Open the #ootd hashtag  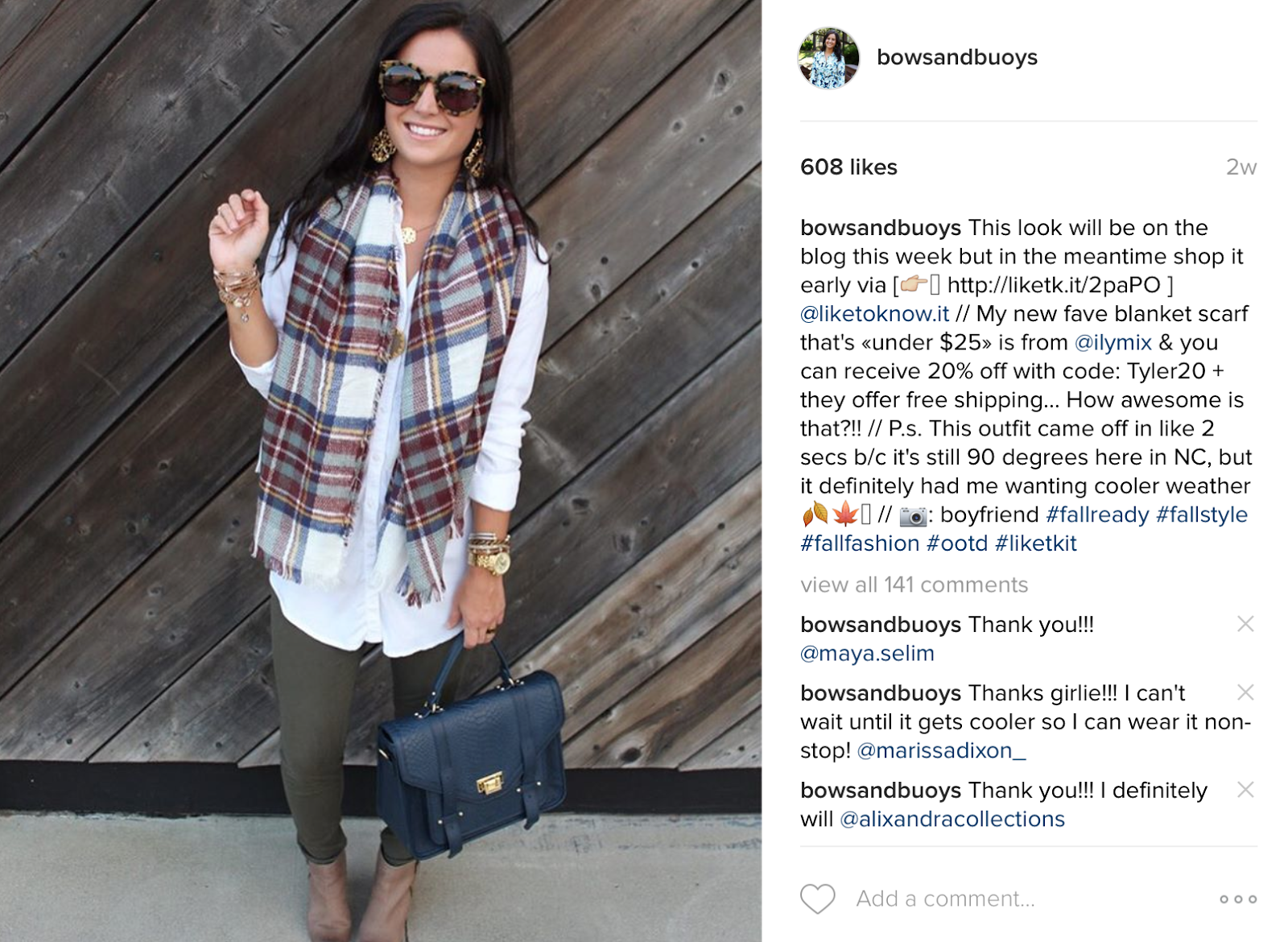tap(956, 543)
